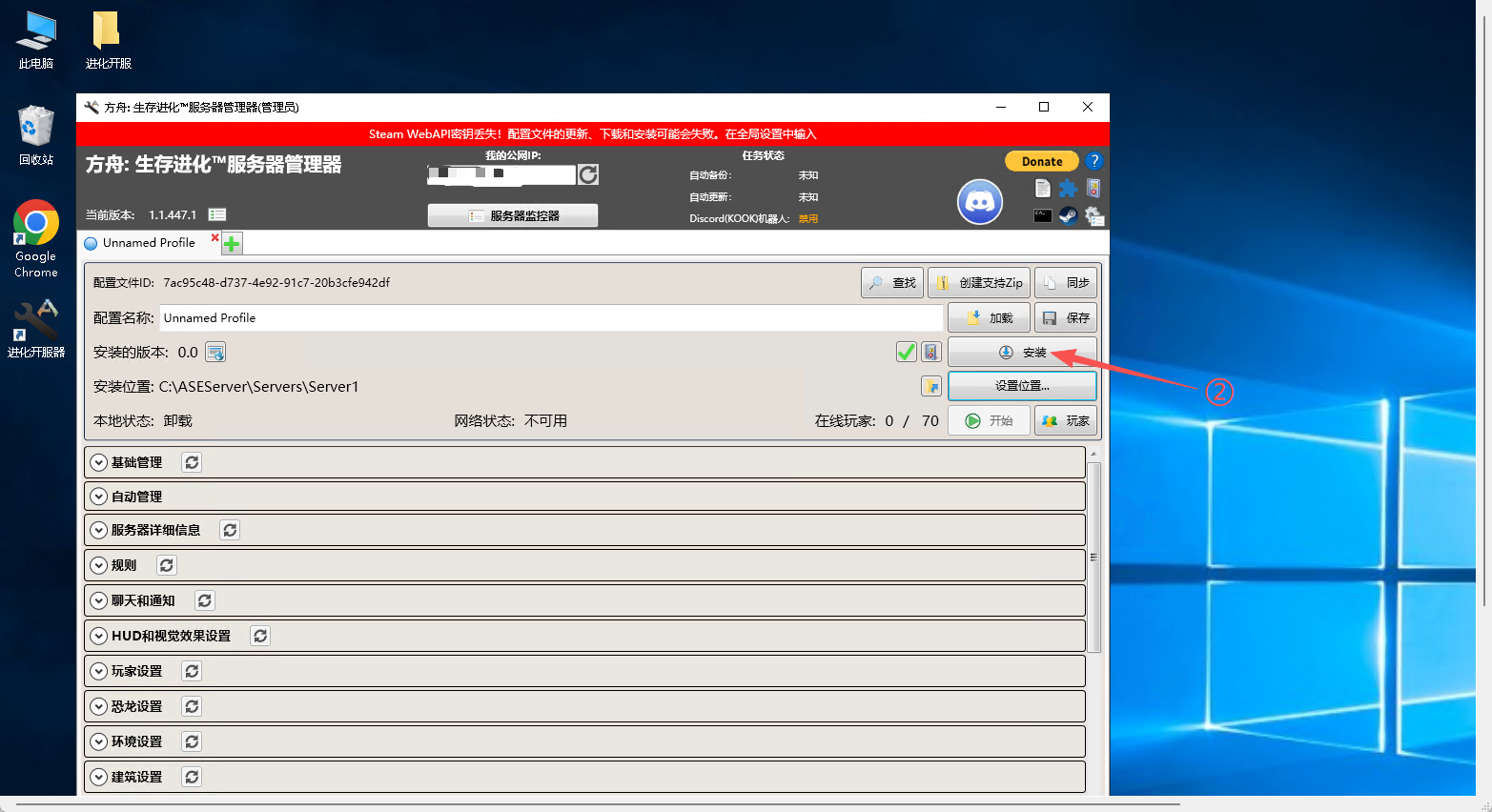Open the Discord link icon
This screenshot has width=1492, height=812.
click(980, 202)
